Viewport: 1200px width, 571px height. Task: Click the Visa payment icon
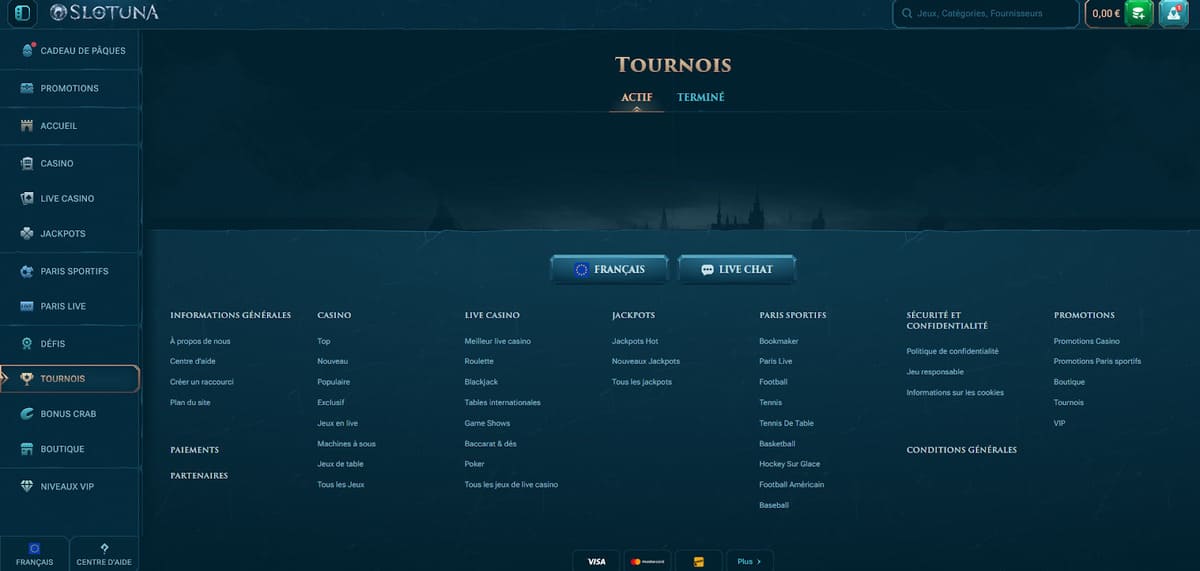(x=597, y=562)
